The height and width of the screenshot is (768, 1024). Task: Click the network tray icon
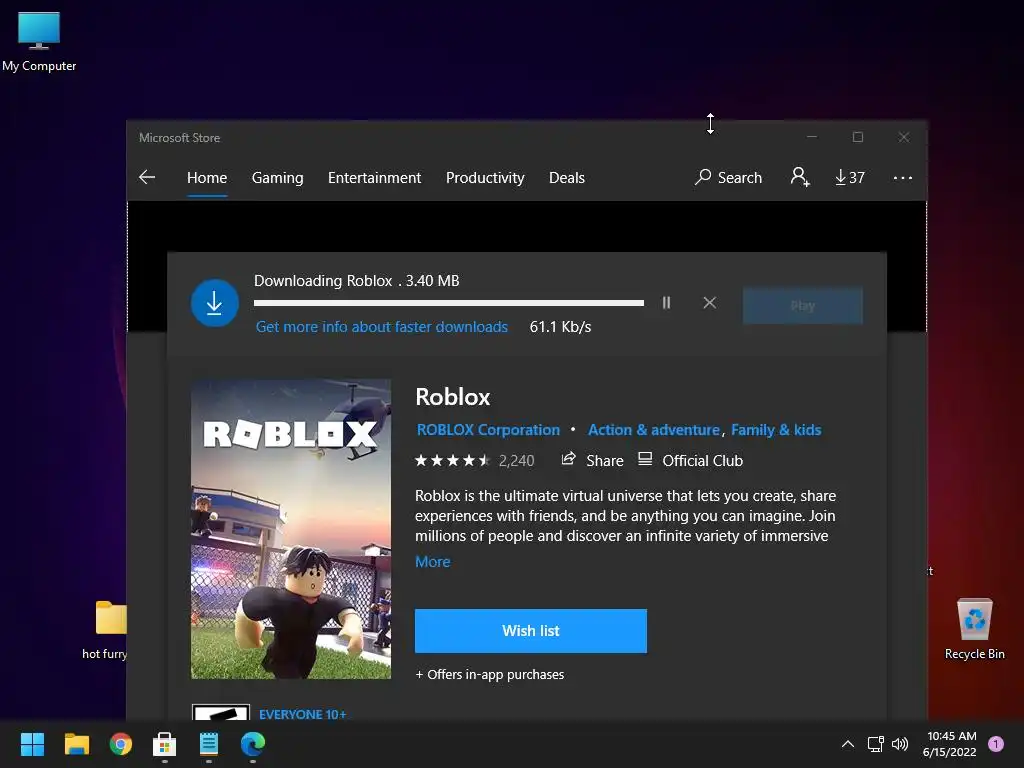click(x=876, y=744)
